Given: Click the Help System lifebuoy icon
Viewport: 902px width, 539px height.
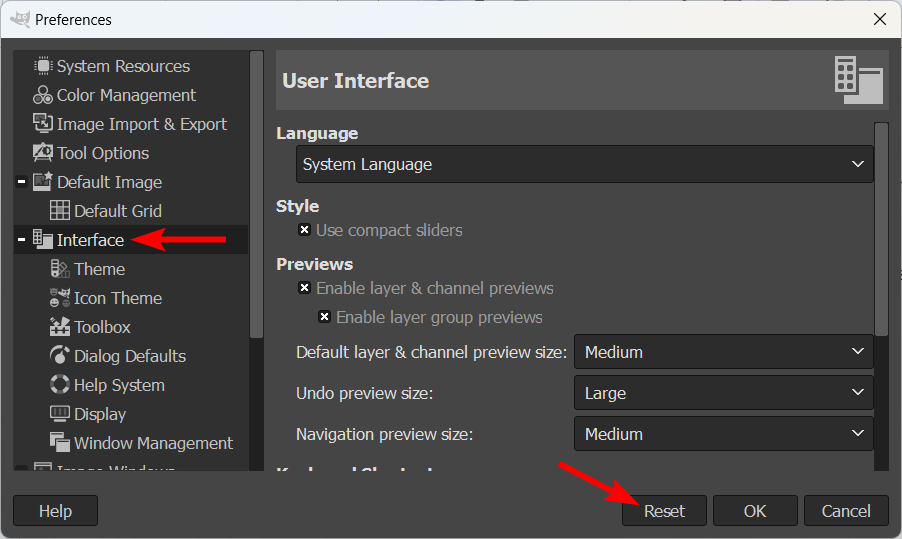Looking at the screenshot, I should [59, 385].
